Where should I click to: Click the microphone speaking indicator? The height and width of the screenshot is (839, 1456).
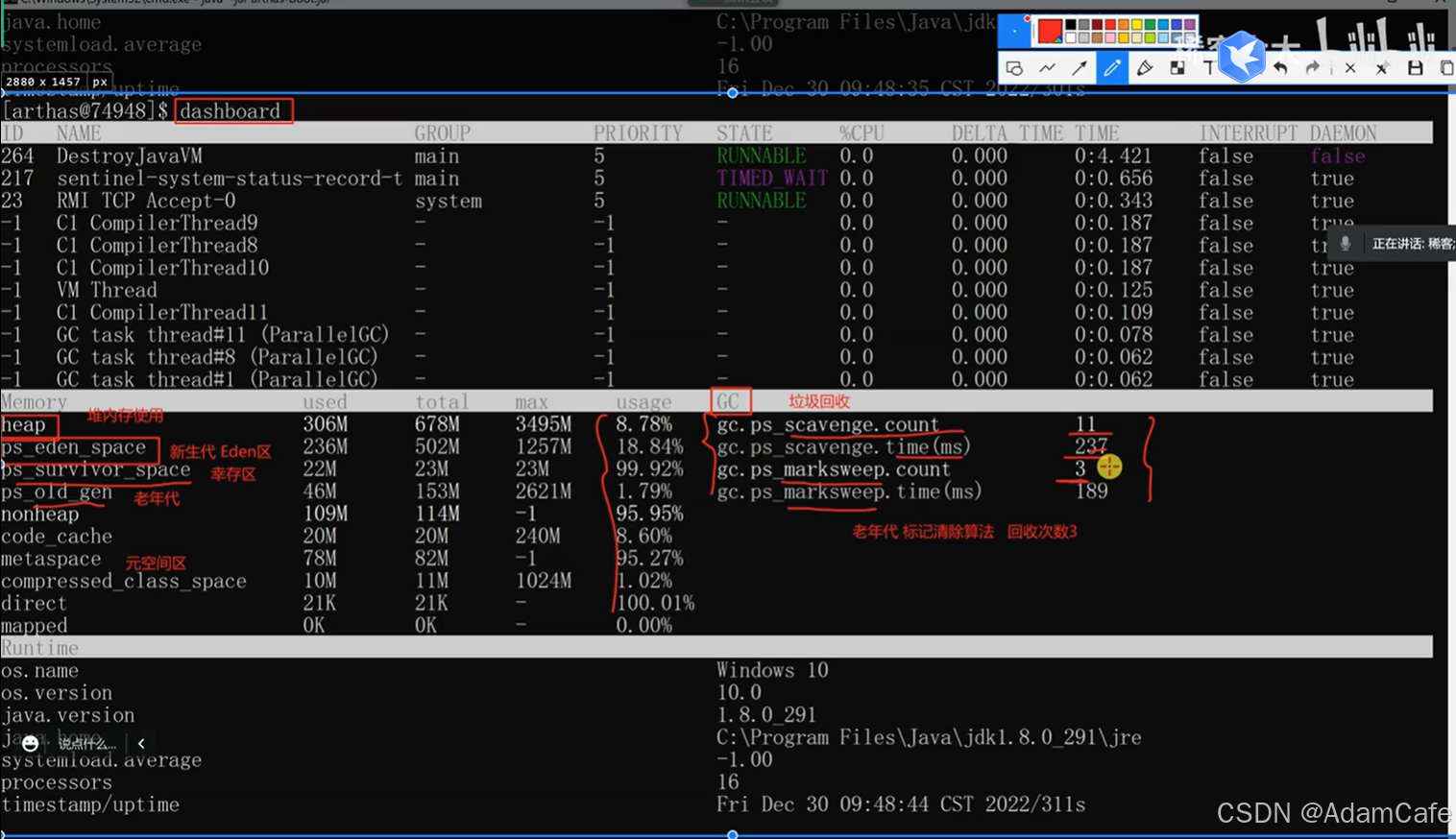1346,243
